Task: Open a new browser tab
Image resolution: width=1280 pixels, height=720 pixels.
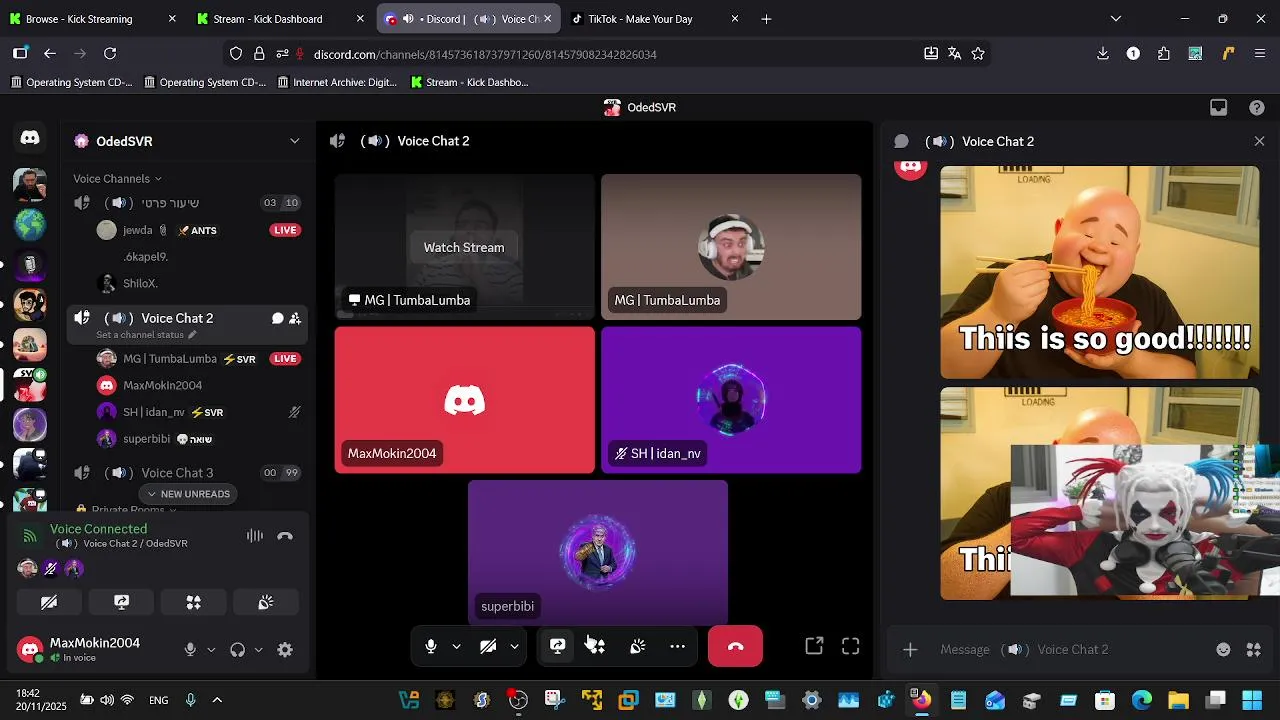Action: (x=766, y=19)
